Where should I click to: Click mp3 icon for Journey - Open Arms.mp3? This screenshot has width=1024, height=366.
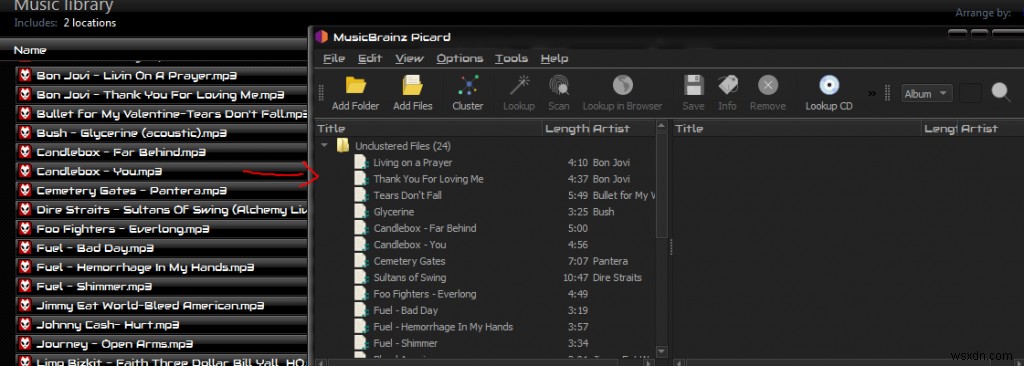coord(24,344)
